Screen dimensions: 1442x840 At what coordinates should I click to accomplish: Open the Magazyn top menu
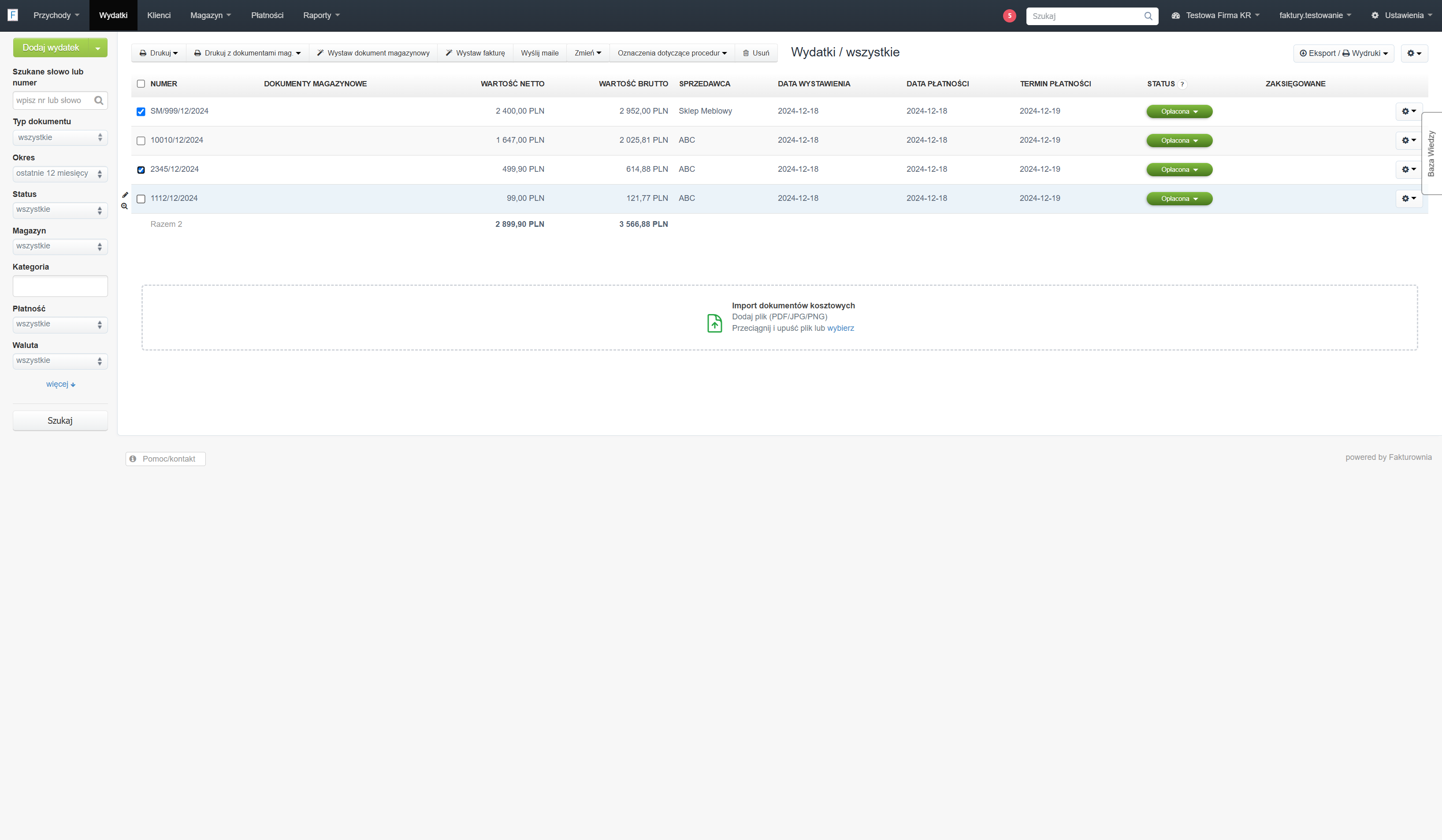211,15
